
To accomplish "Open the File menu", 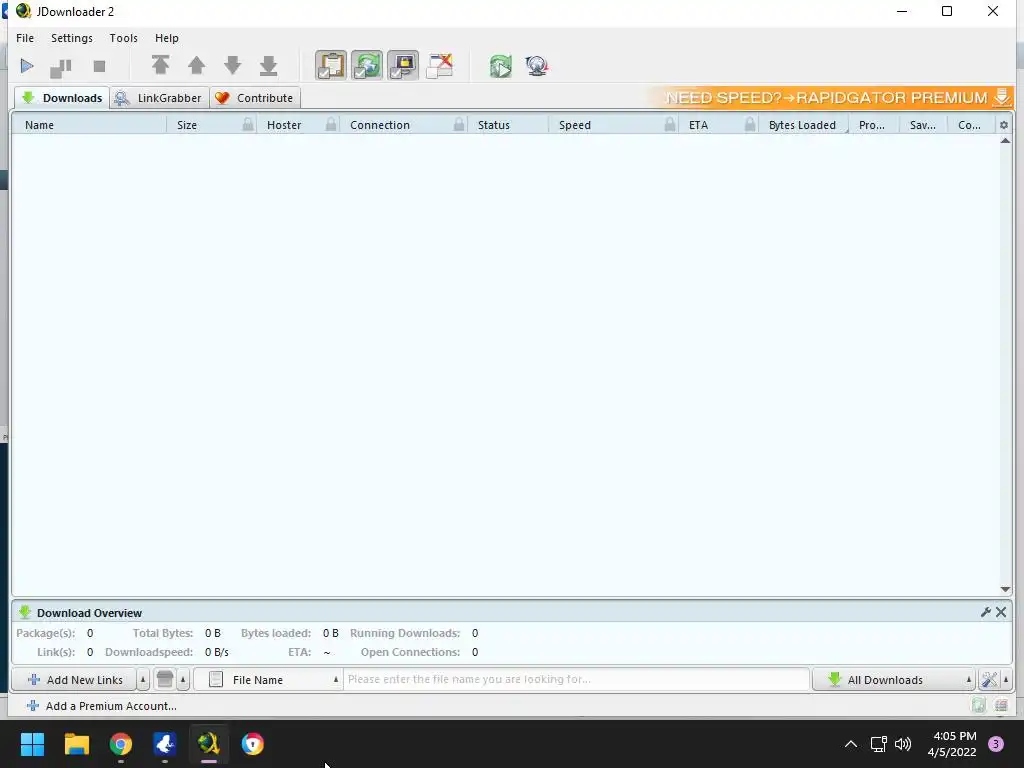I will coord(25,38).
